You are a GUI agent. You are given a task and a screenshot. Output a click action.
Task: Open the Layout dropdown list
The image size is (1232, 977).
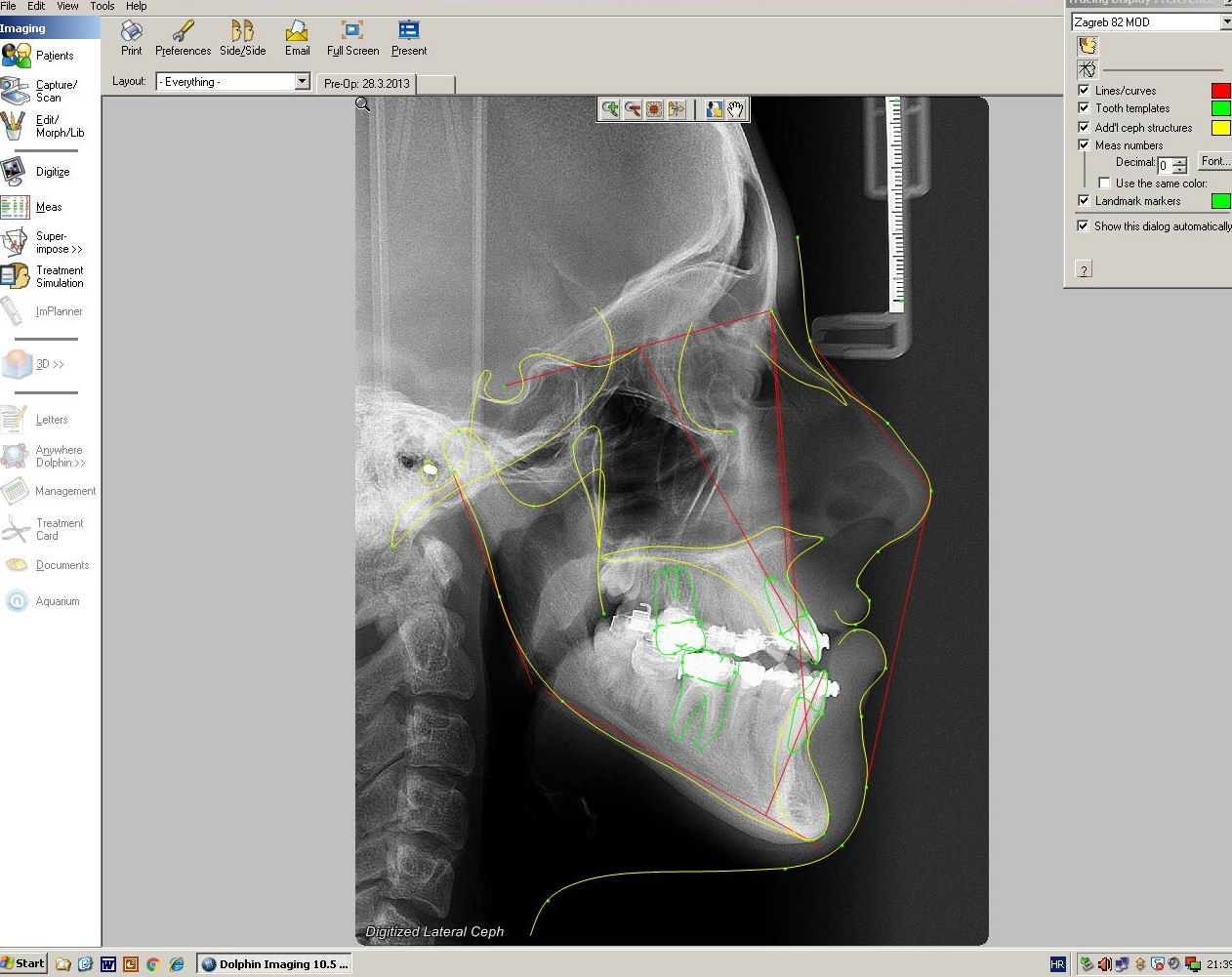tap(302, 82)
